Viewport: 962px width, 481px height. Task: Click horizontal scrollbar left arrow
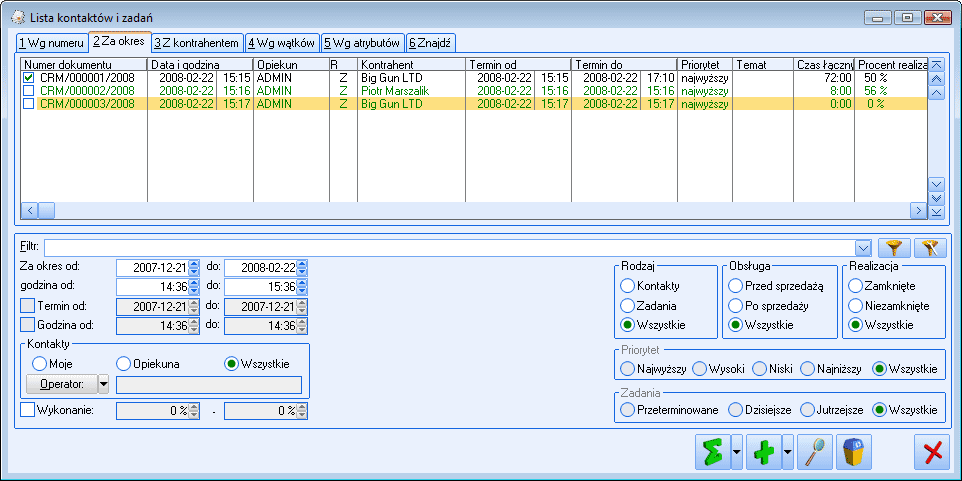[x=29, y=210]
